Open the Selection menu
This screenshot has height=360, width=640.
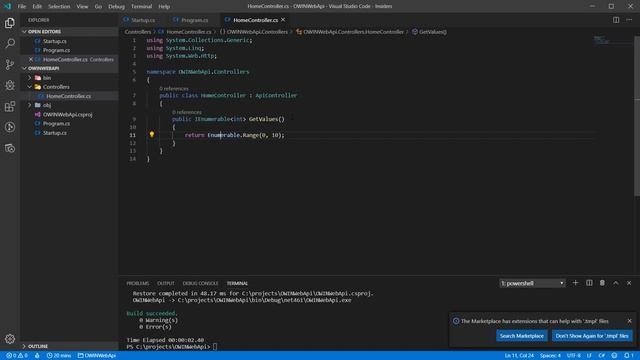(59, 6)
